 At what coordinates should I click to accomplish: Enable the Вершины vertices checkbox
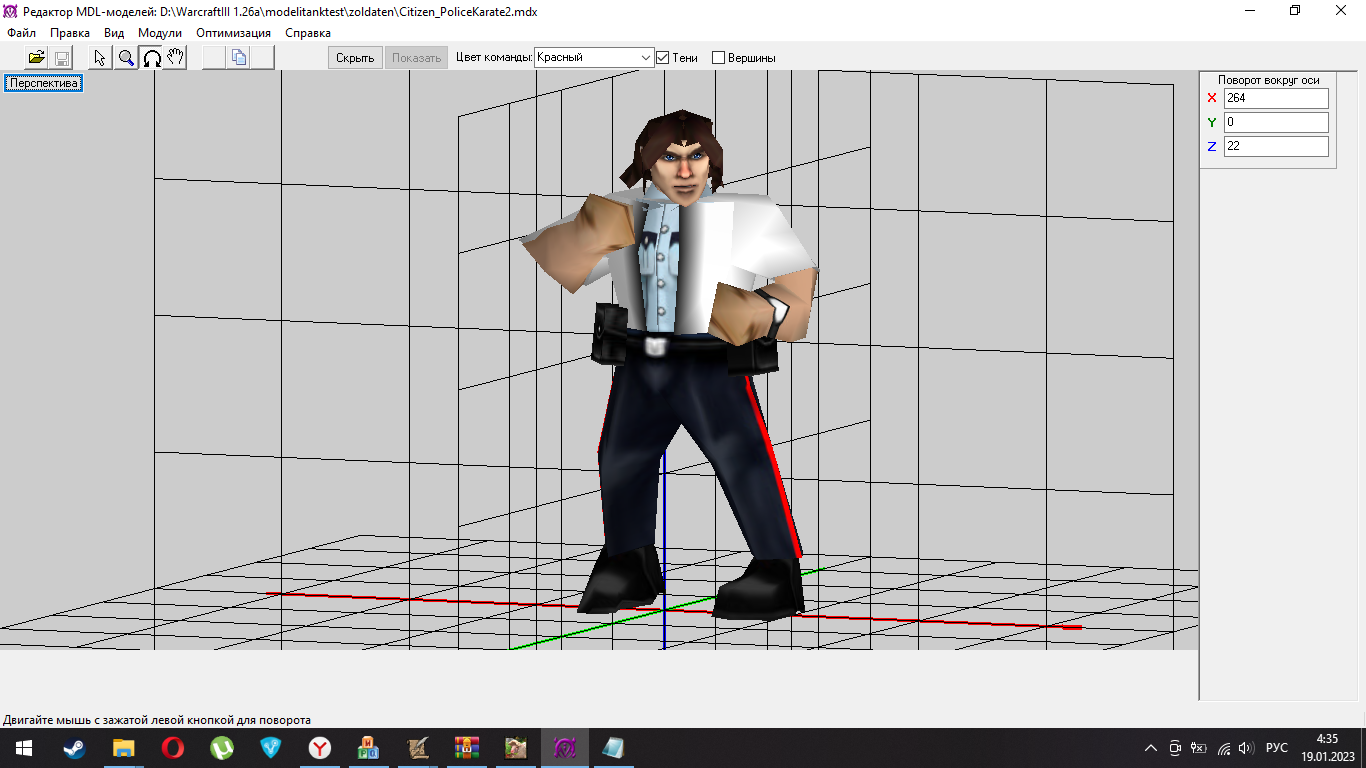point(718,58)
